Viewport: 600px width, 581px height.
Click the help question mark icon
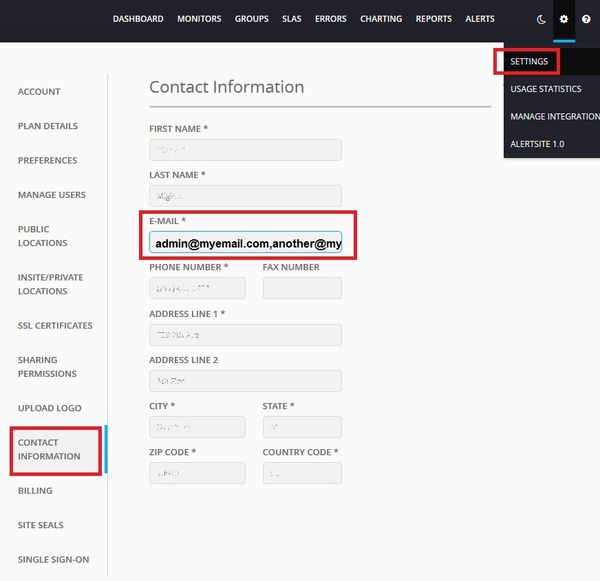tap(586, 19)
